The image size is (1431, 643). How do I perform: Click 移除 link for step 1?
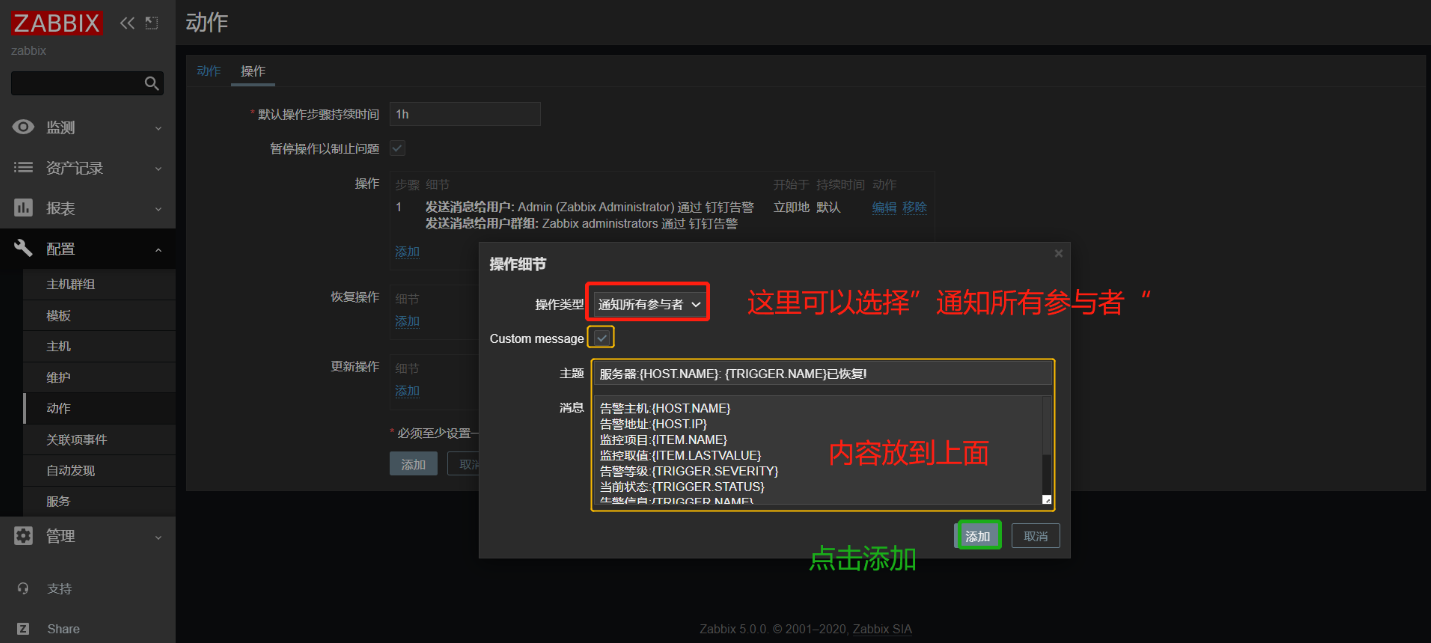tap(914, 207)
